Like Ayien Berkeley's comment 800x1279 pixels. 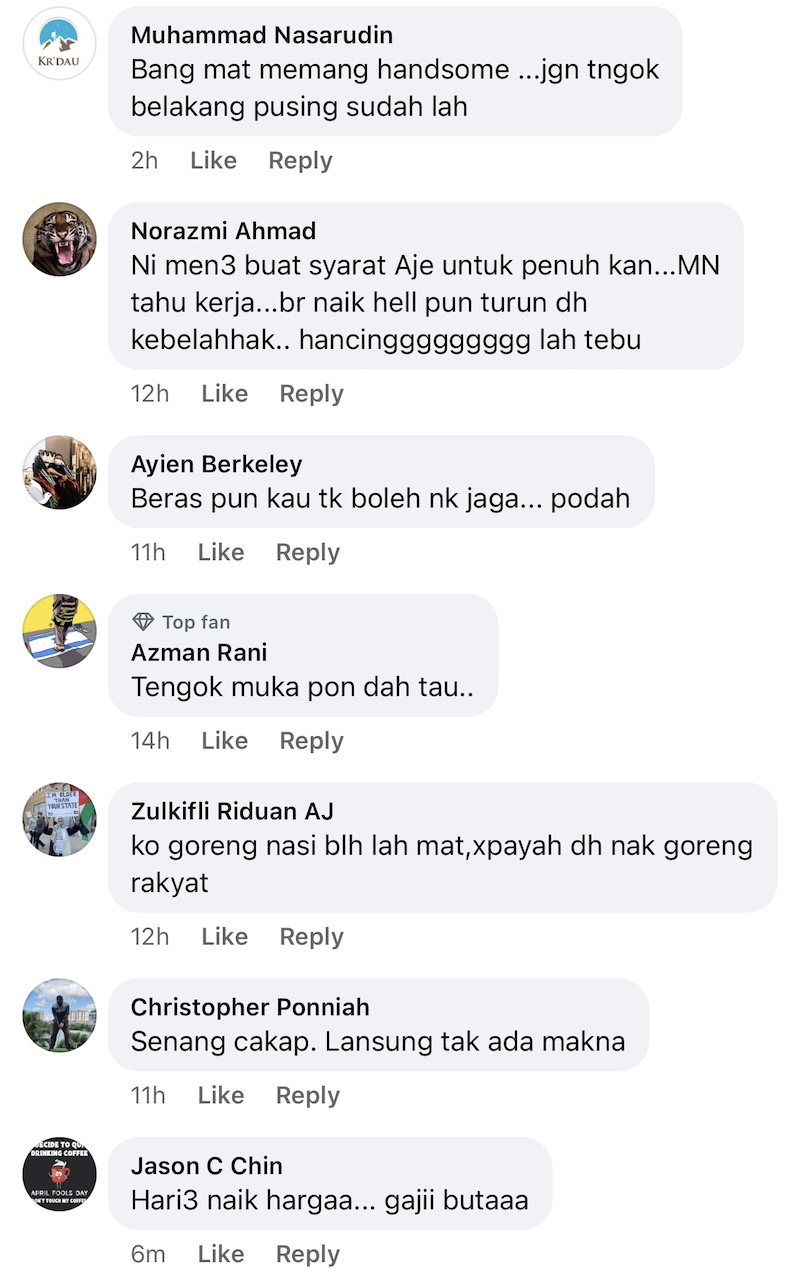point(221,552)
